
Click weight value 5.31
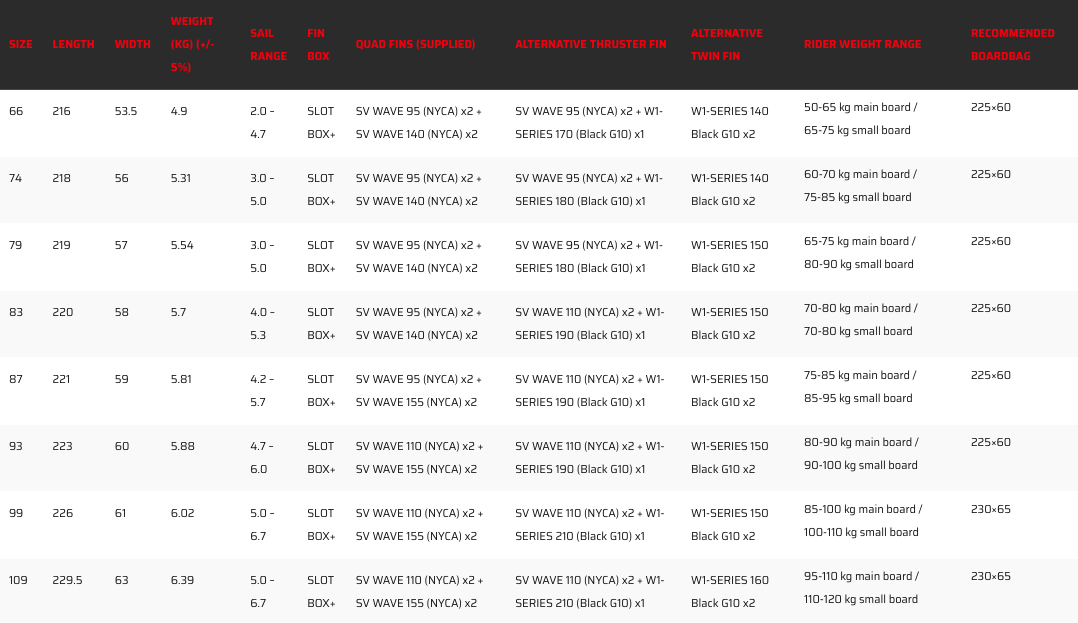181,177
